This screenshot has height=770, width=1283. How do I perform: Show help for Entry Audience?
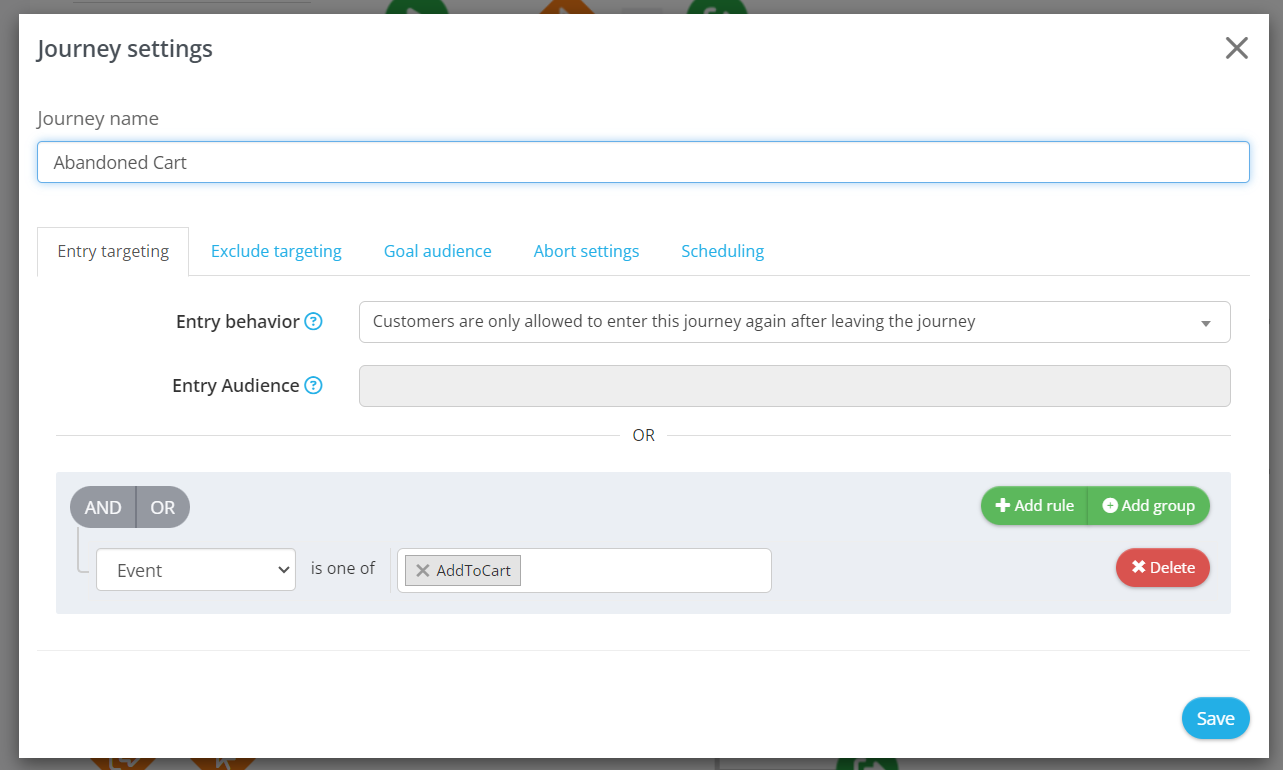pyautogui.click(x=313, y=385)
